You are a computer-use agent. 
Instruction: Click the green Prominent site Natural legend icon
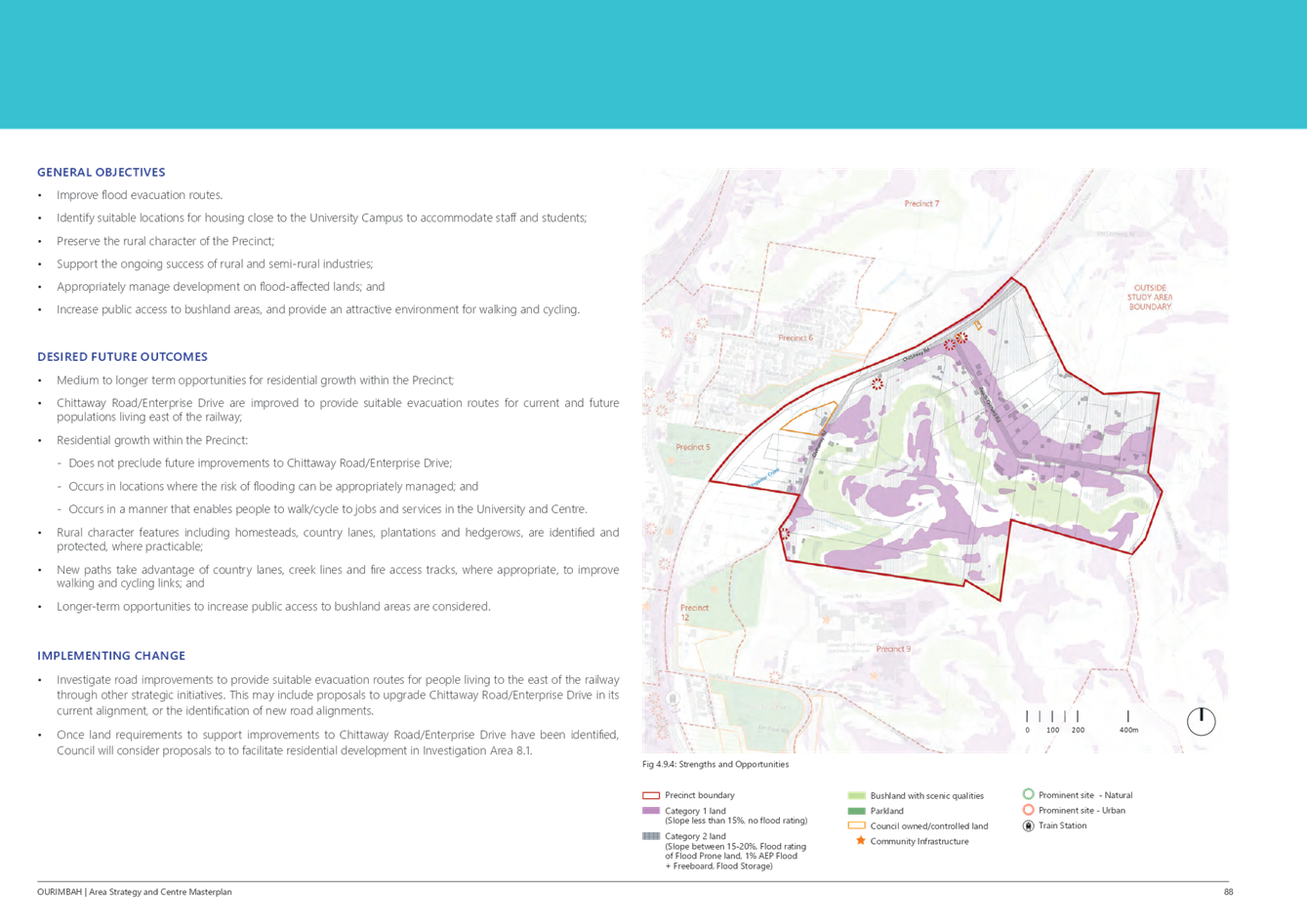[x=1028, y=795]
